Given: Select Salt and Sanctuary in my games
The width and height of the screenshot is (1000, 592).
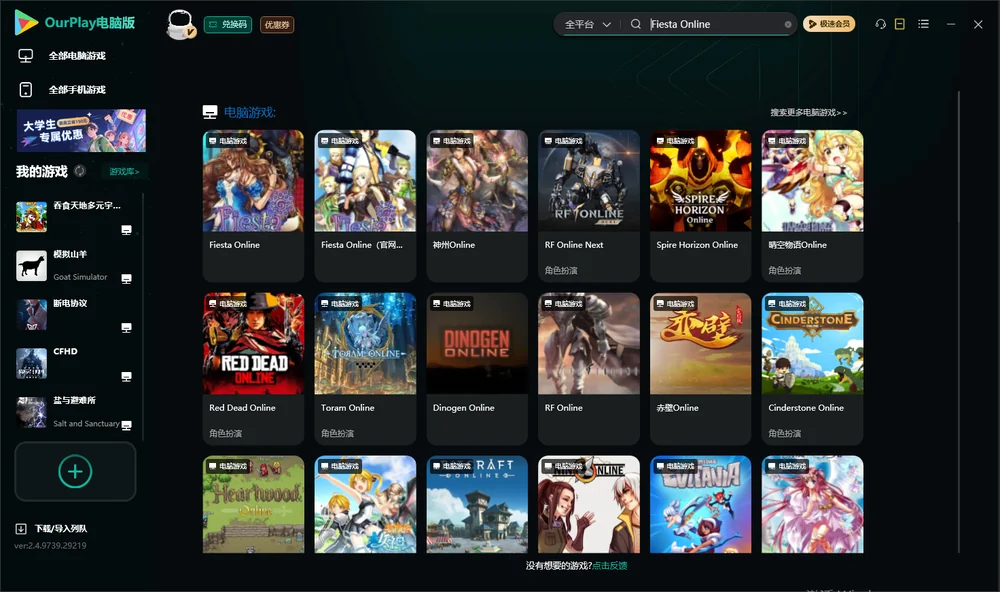Looking at the screenshot, I should (75, 413).
